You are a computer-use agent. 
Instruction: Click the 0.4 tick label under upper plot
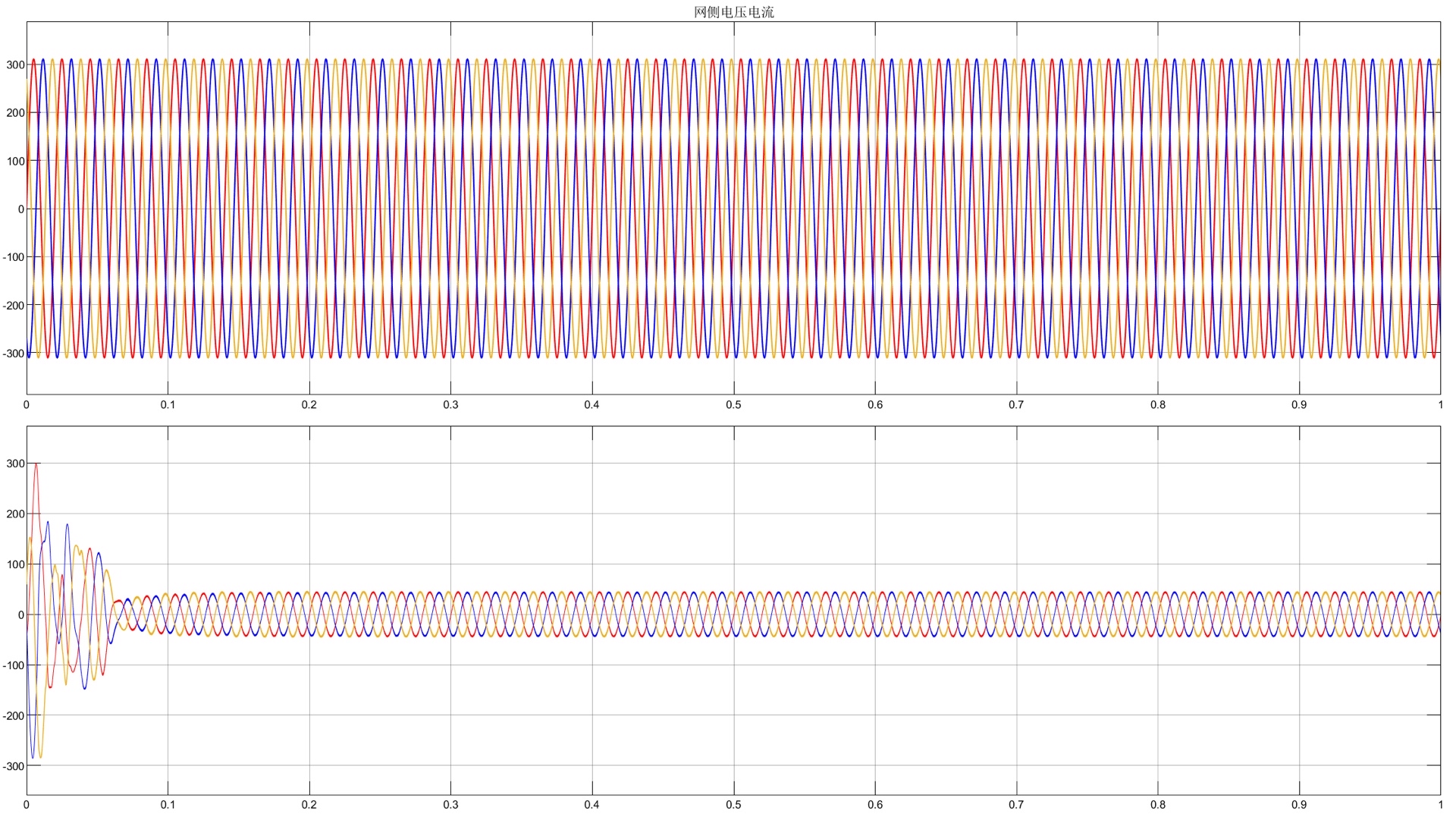tap(591, 405)
